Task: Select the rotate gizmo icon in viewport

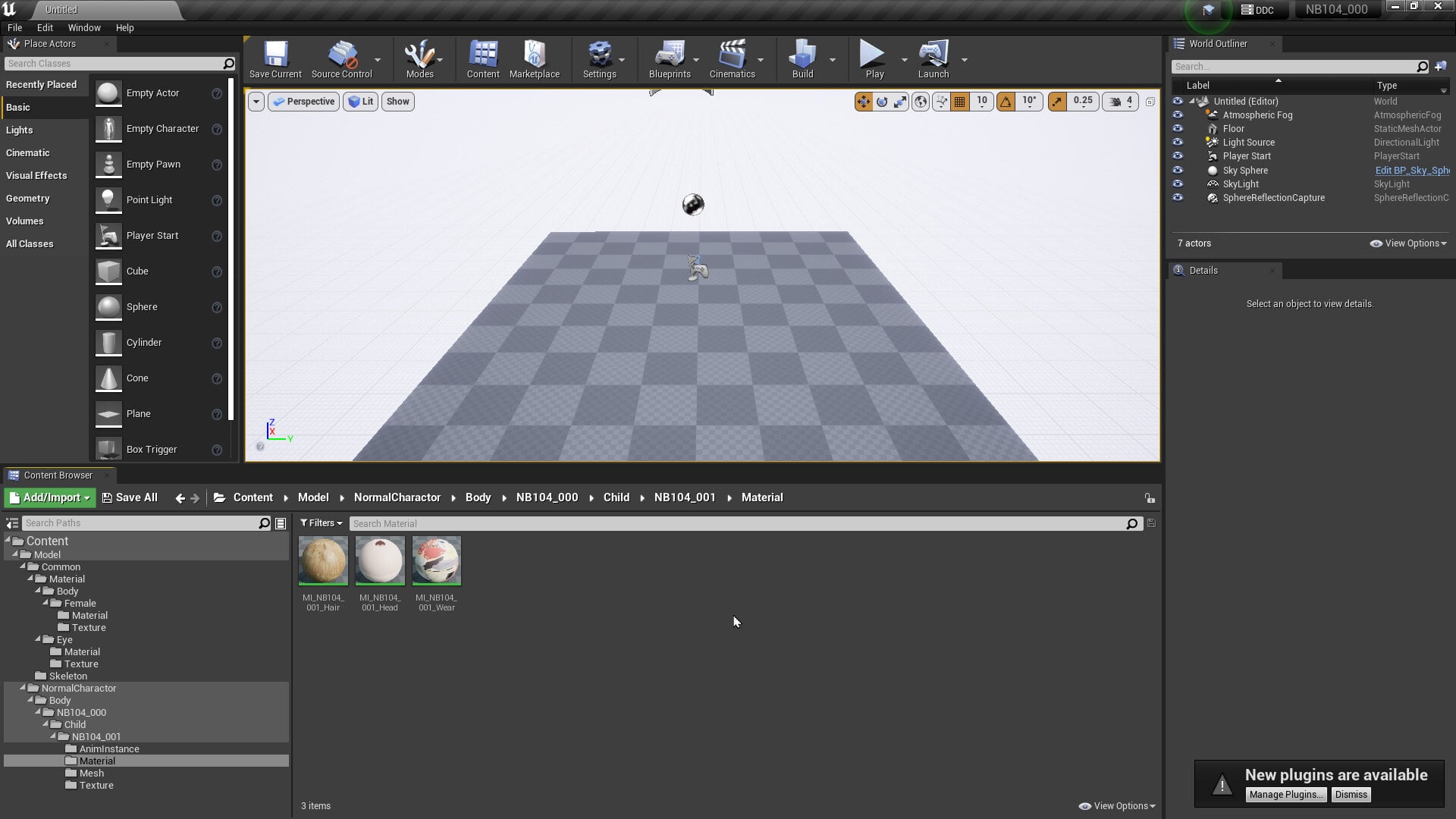Action: tap(882, 102)
